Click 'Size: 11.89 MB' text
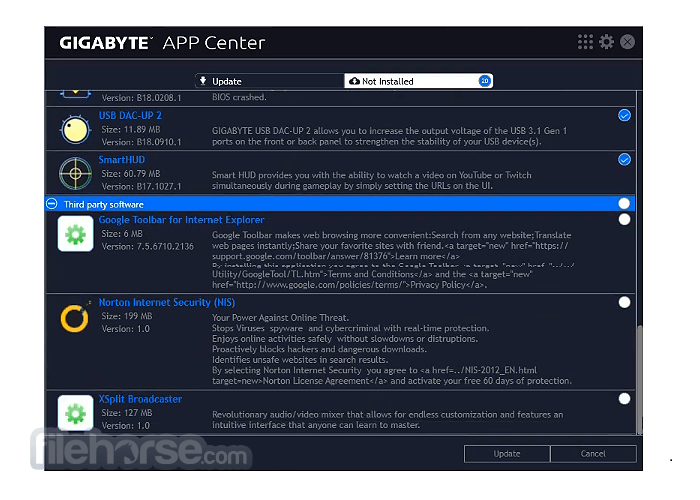Image resolution: width=700 pixels, height=500 pixels. pos(131,129)
